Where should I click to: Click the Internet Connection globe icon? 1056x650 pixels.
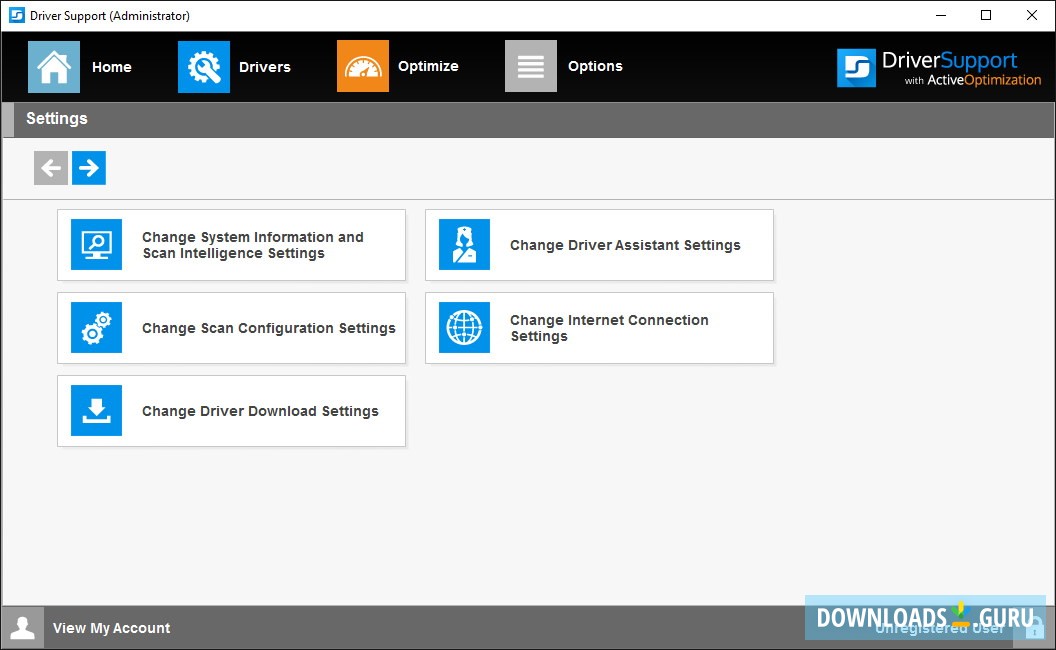point(465,327)
